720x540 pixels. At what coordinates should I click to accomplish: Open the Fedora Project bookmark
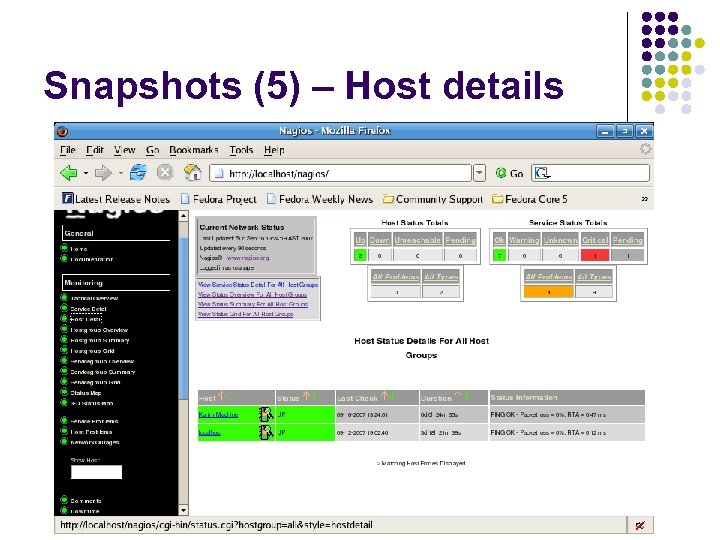point(219,199)
